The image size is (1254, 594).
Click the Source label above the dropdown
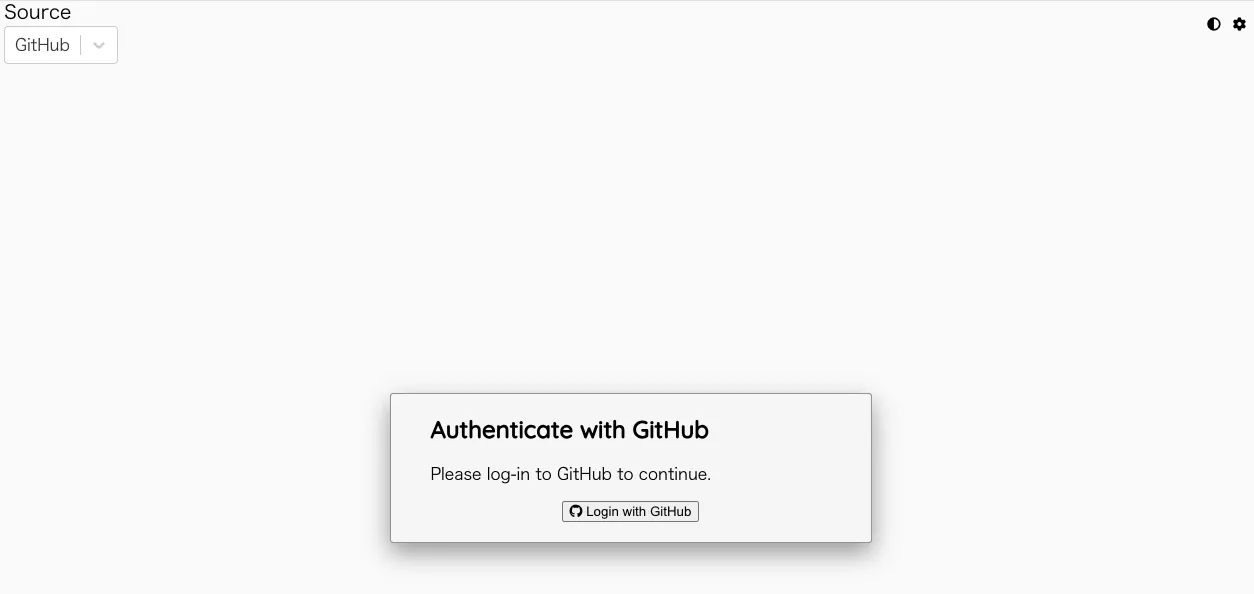(x=38, y=12)
